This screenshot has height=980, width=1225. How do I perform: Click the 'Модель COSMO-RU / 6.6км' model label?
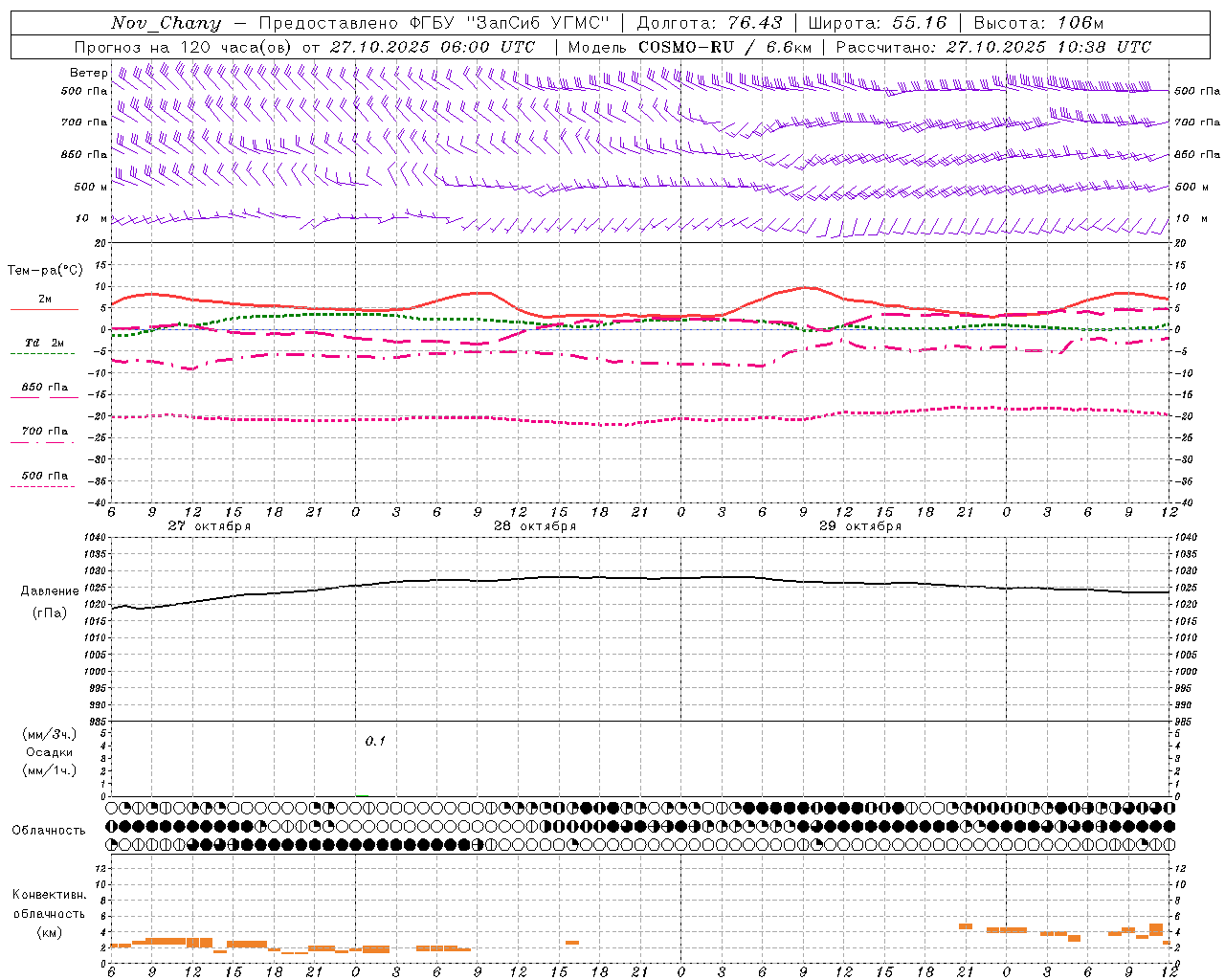pos(690,47)
